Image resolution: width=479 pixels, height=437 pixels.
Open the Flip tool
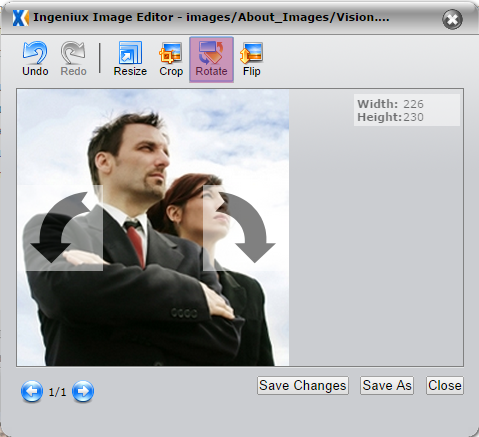point(252,59)
